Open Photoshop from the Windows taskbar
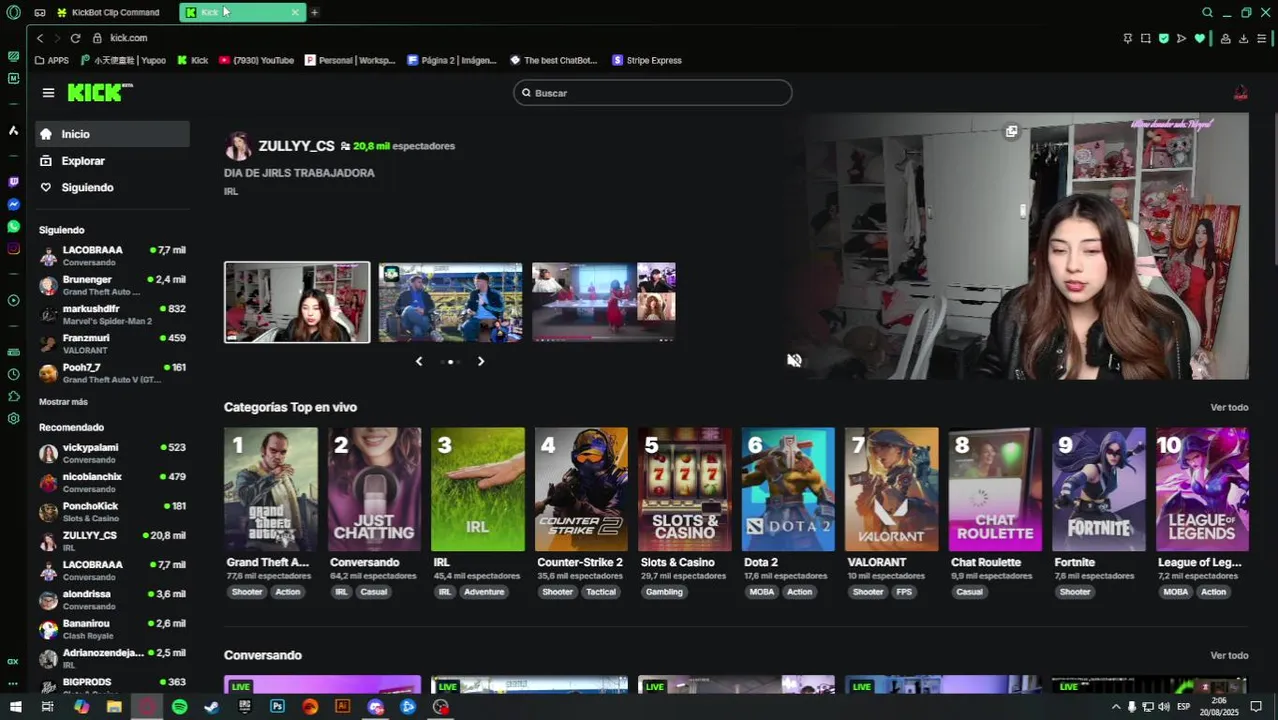 pos(277,707)
